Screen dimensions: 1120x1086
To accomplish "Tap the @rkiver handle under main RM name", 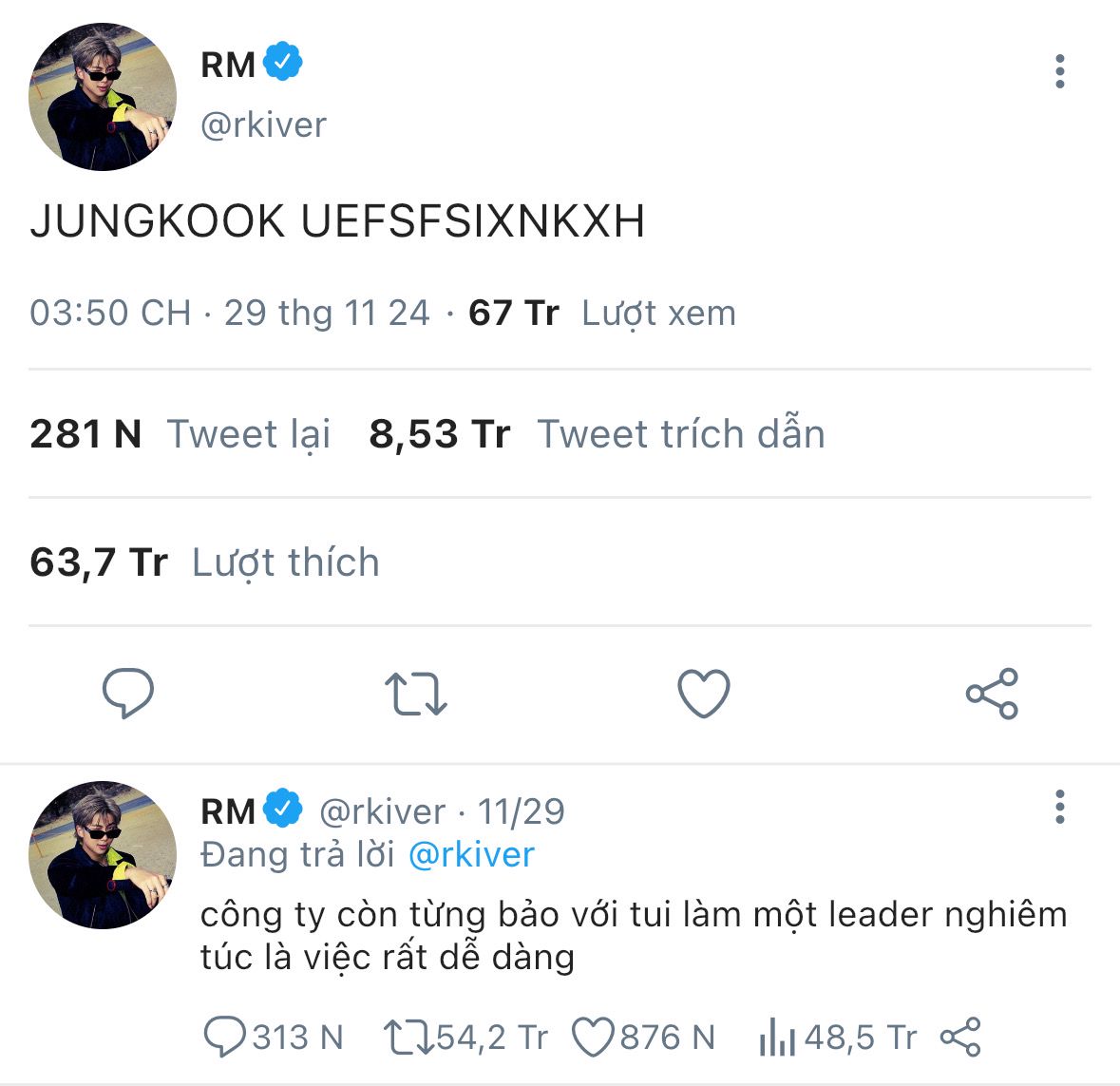I will (263, 124).
